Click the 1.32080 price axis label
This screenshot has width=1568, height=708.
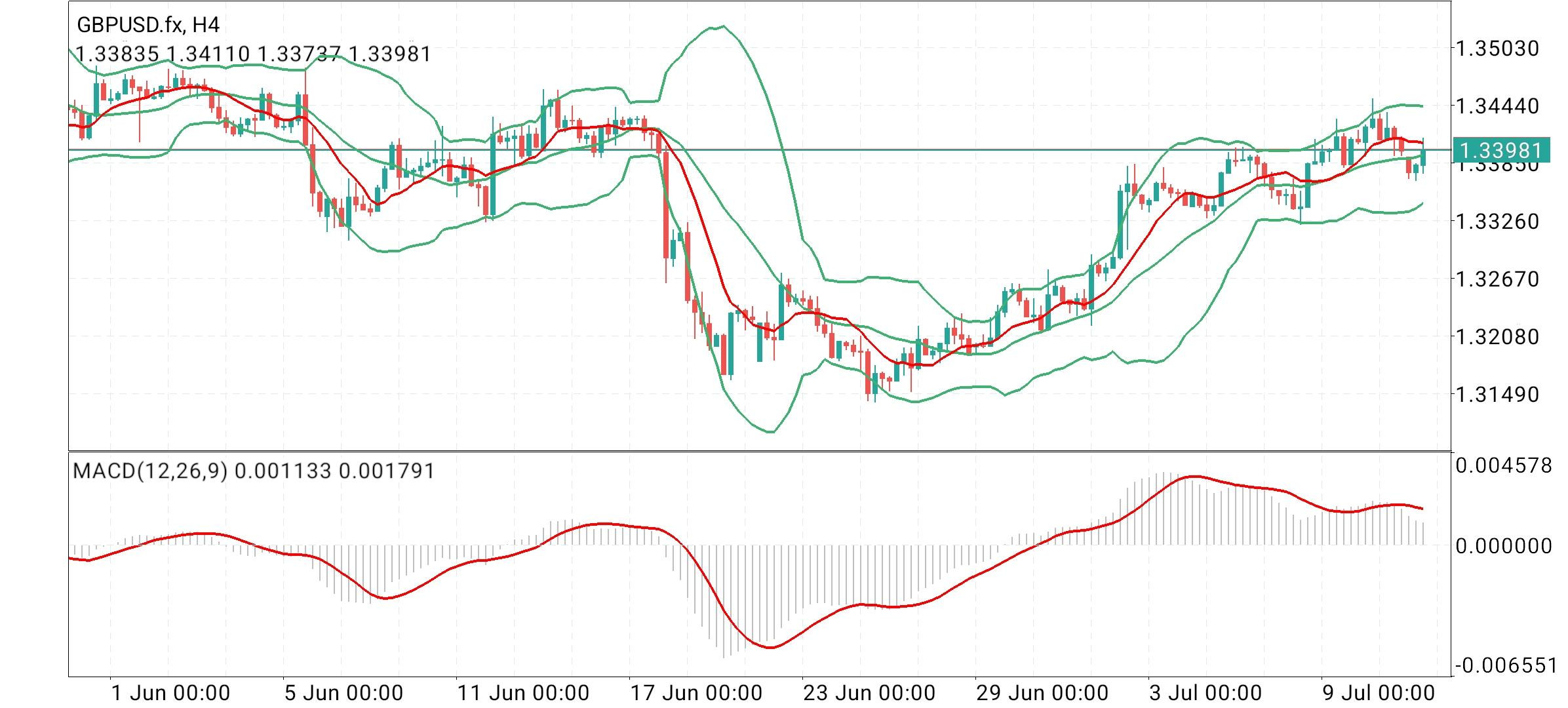point(1498,336)
